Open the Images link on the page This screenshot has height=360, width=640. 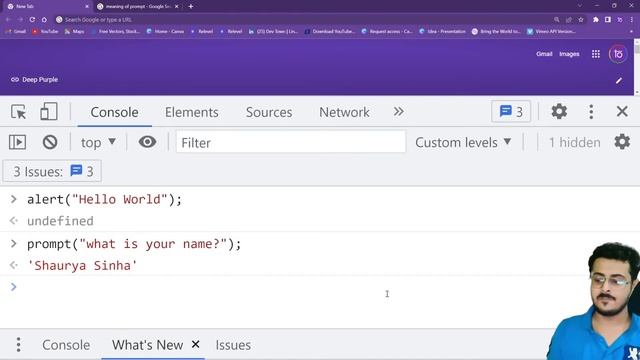click(x=569, y=54)
